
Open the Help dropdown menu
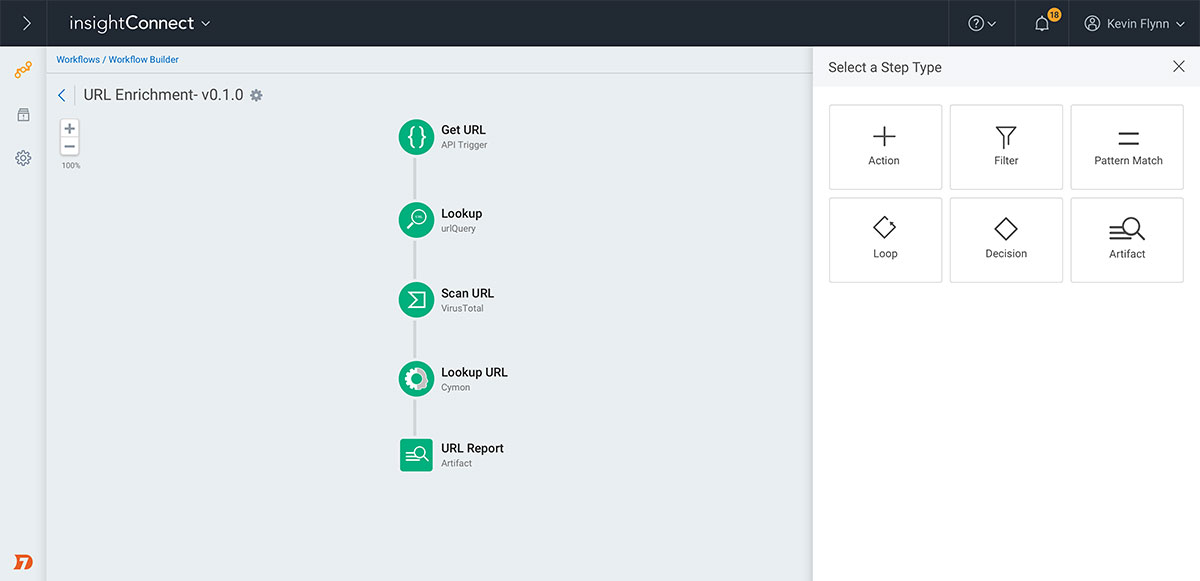pyautogui.click(x=982, y=24)
